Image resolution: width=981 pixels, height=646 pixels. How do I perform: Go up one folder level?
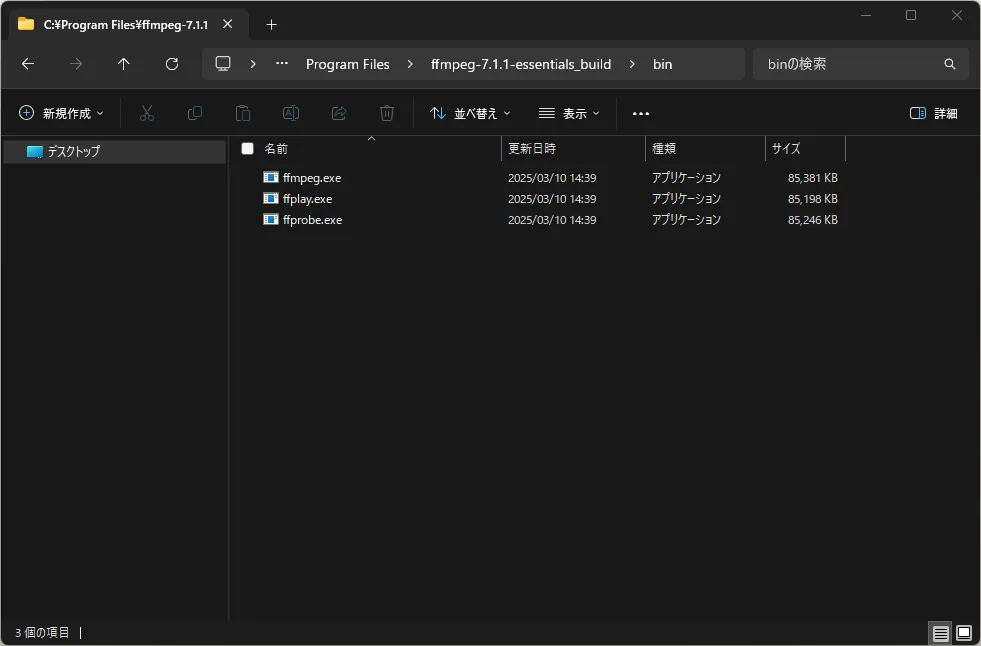click(x=124, y=64)
